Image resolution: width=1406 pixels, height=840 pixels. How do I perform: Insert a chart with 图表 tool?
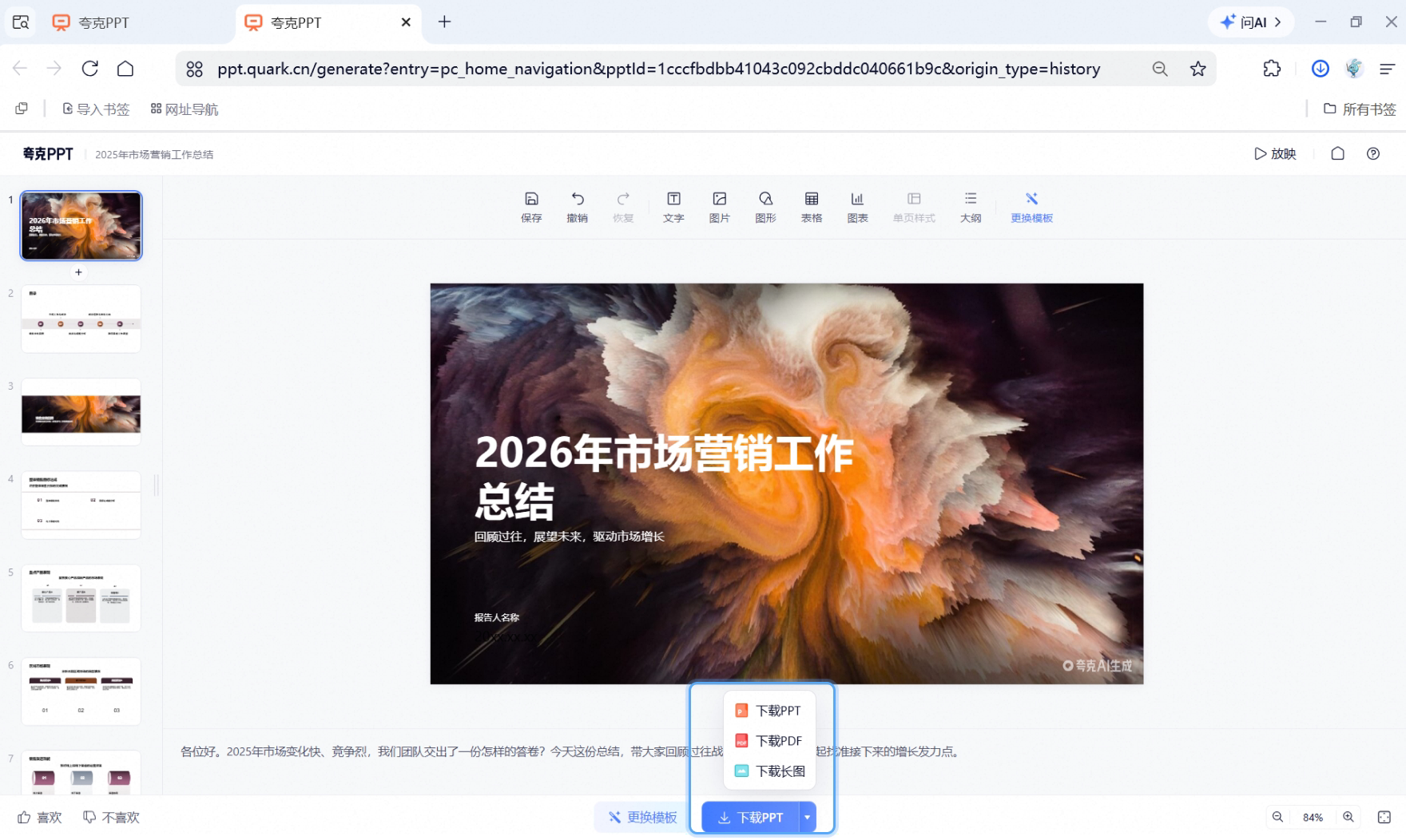coord(857,207)
